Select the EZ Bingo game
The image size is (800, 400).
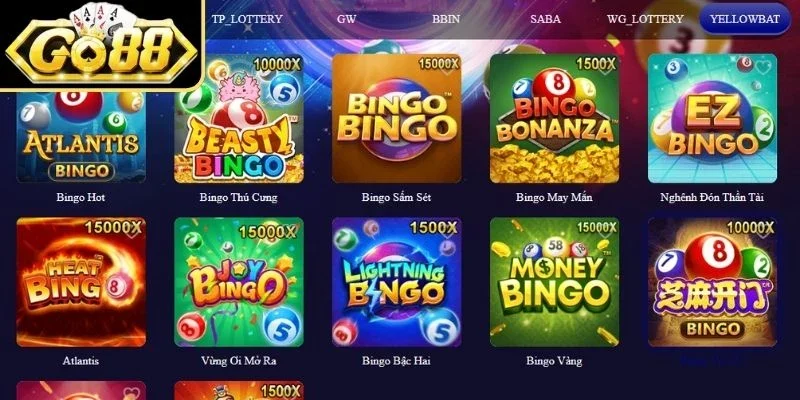pyautogui.click(x=712, y=118)
